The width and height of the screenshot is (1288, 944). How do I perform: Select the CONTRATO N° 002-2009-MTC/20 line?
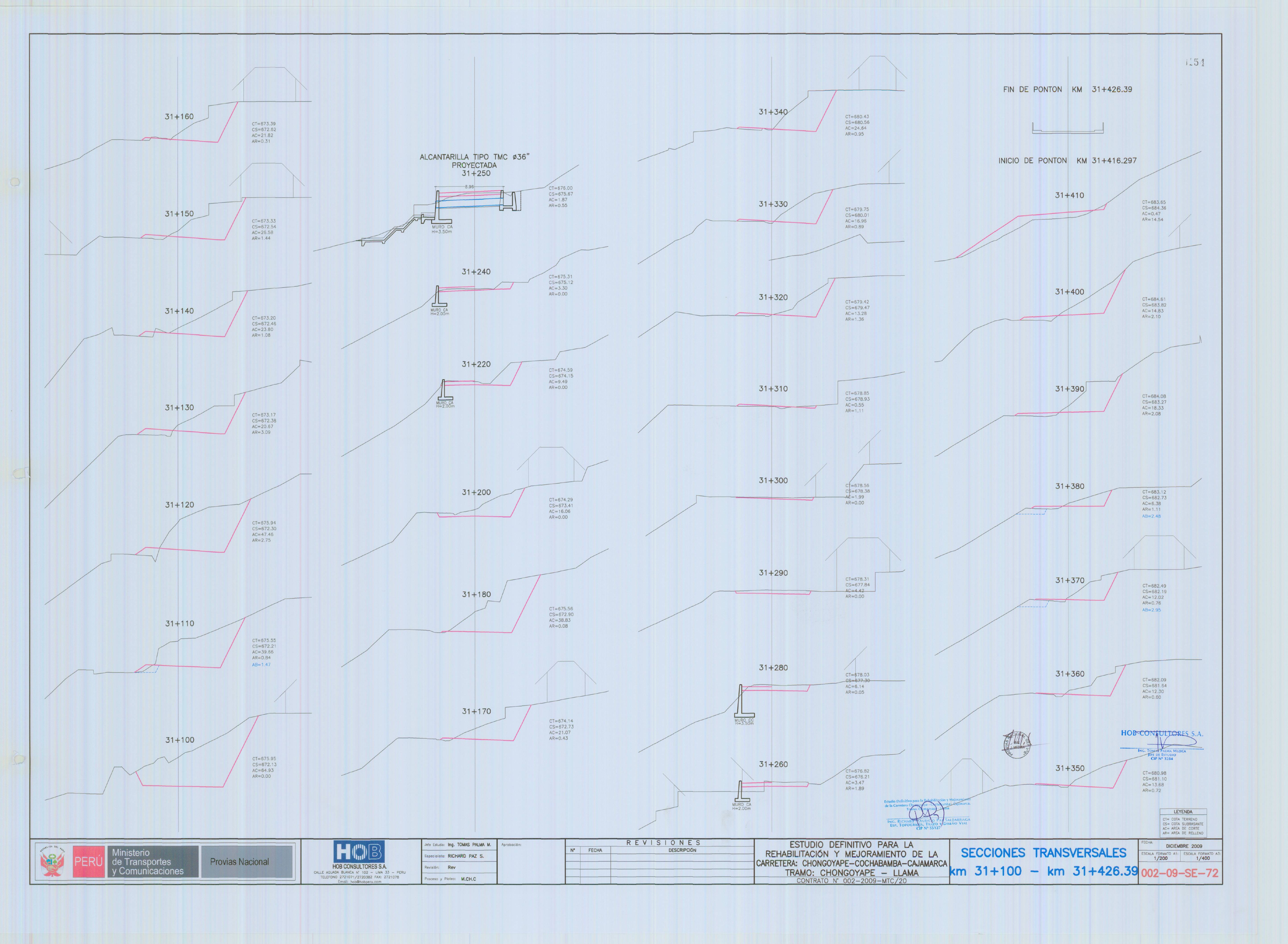tap(851, 881)
